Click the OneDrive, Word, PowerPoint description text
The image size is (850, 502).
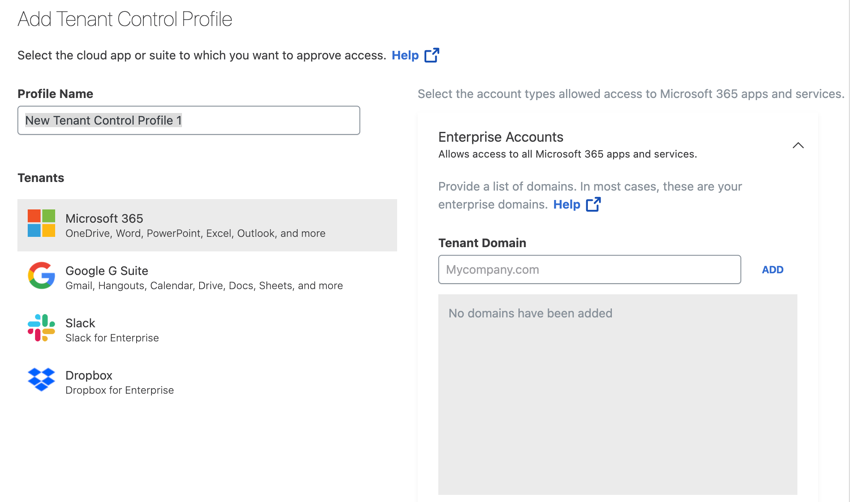click(x=195, y=233)
